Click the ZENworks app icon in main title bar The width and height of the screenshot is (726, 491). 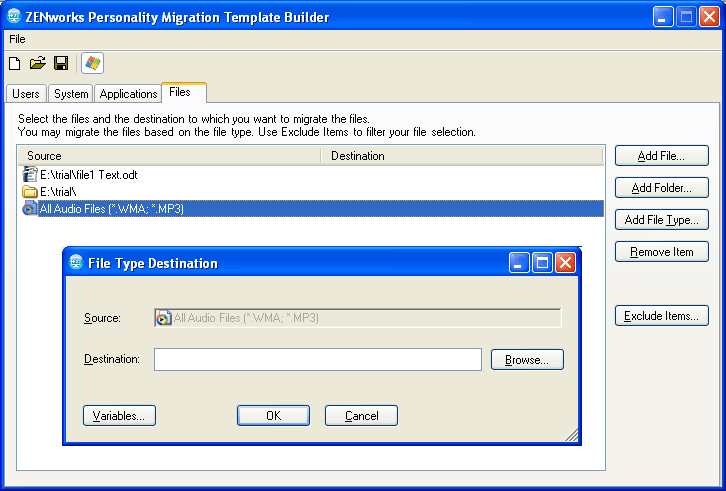[x=14, y=16]
